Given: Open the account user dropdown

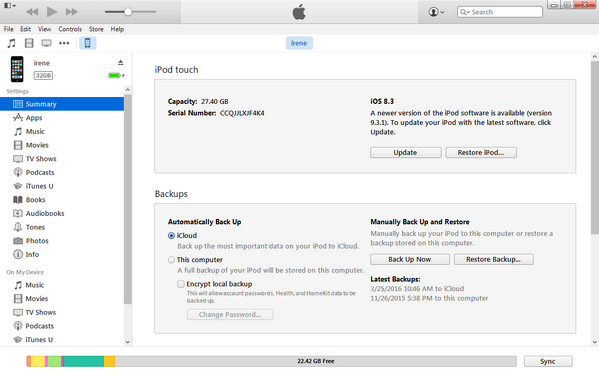Looking at the screenshot, I should pos(436,12).
